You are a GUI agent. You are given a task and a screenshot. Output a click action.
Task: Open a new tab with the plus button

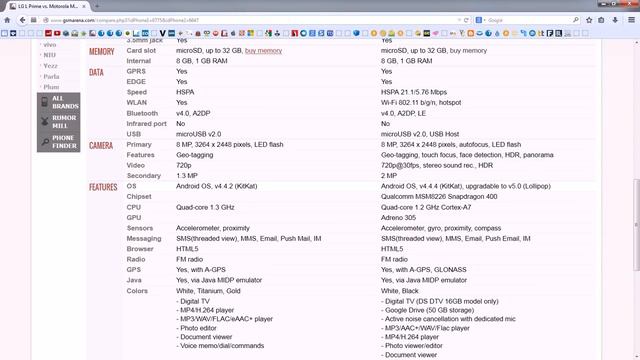pos(97,6)
